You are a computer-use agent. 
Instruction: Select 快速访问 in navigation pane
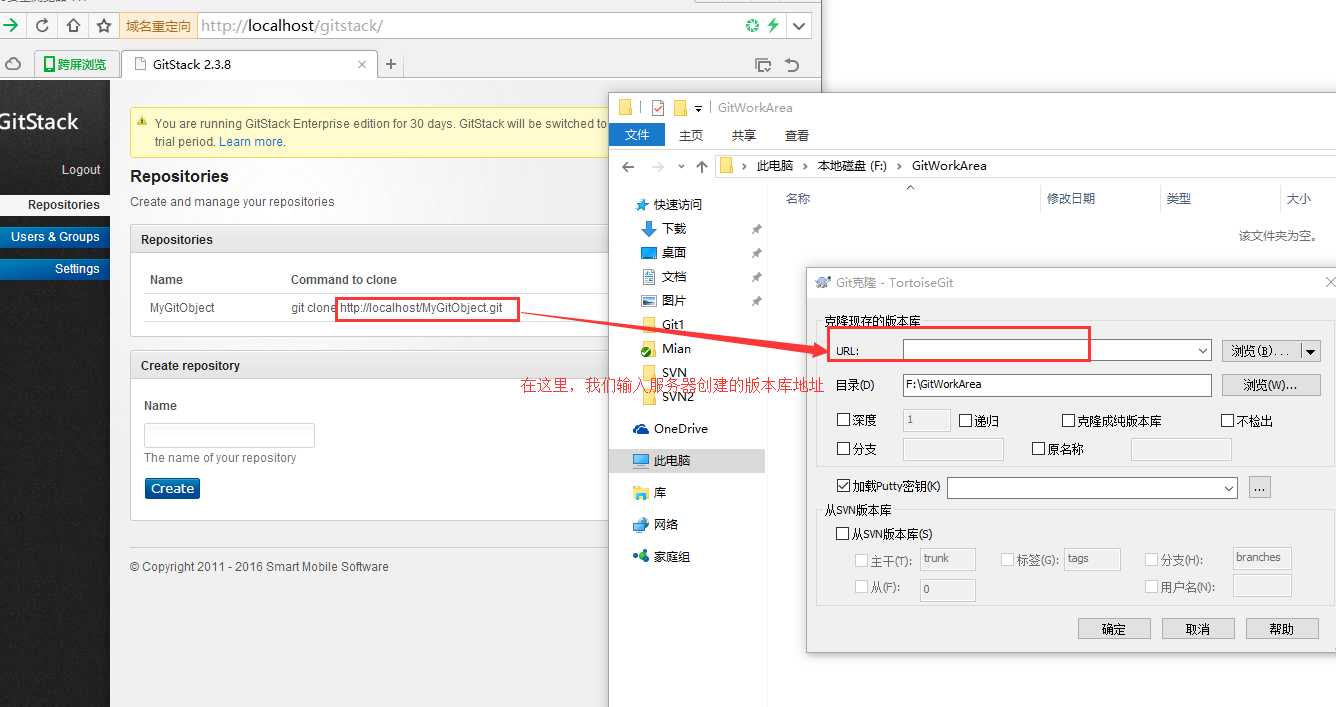(x=678, y=204)
